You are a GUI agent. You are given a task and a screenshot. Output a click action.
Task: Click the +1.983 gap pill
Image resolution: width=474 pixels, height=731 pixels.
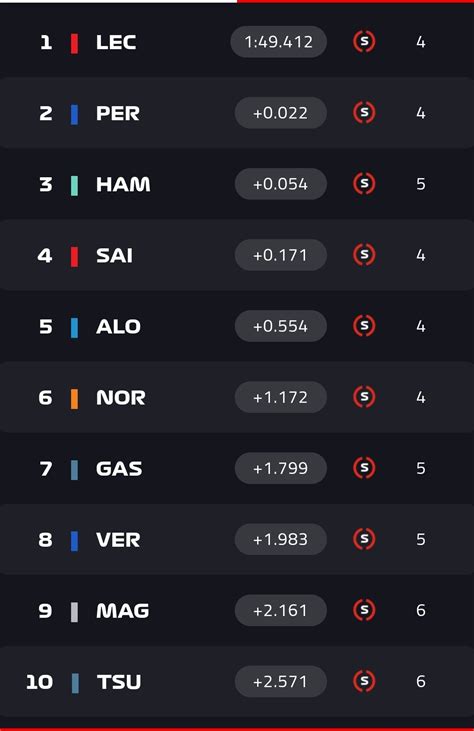[281, 539]
